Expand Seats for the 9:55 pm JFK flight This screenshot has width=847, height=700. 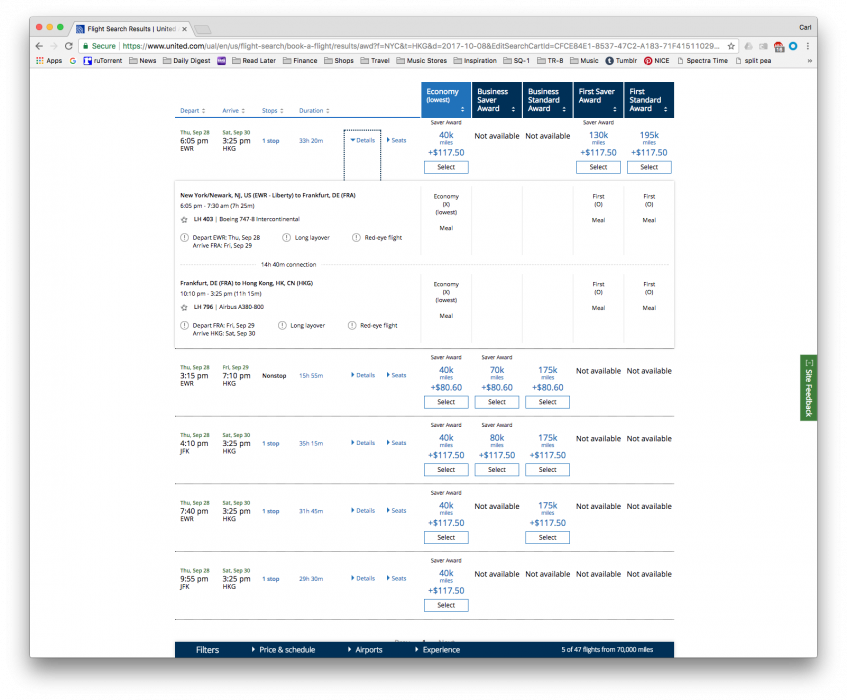point(396,578)
